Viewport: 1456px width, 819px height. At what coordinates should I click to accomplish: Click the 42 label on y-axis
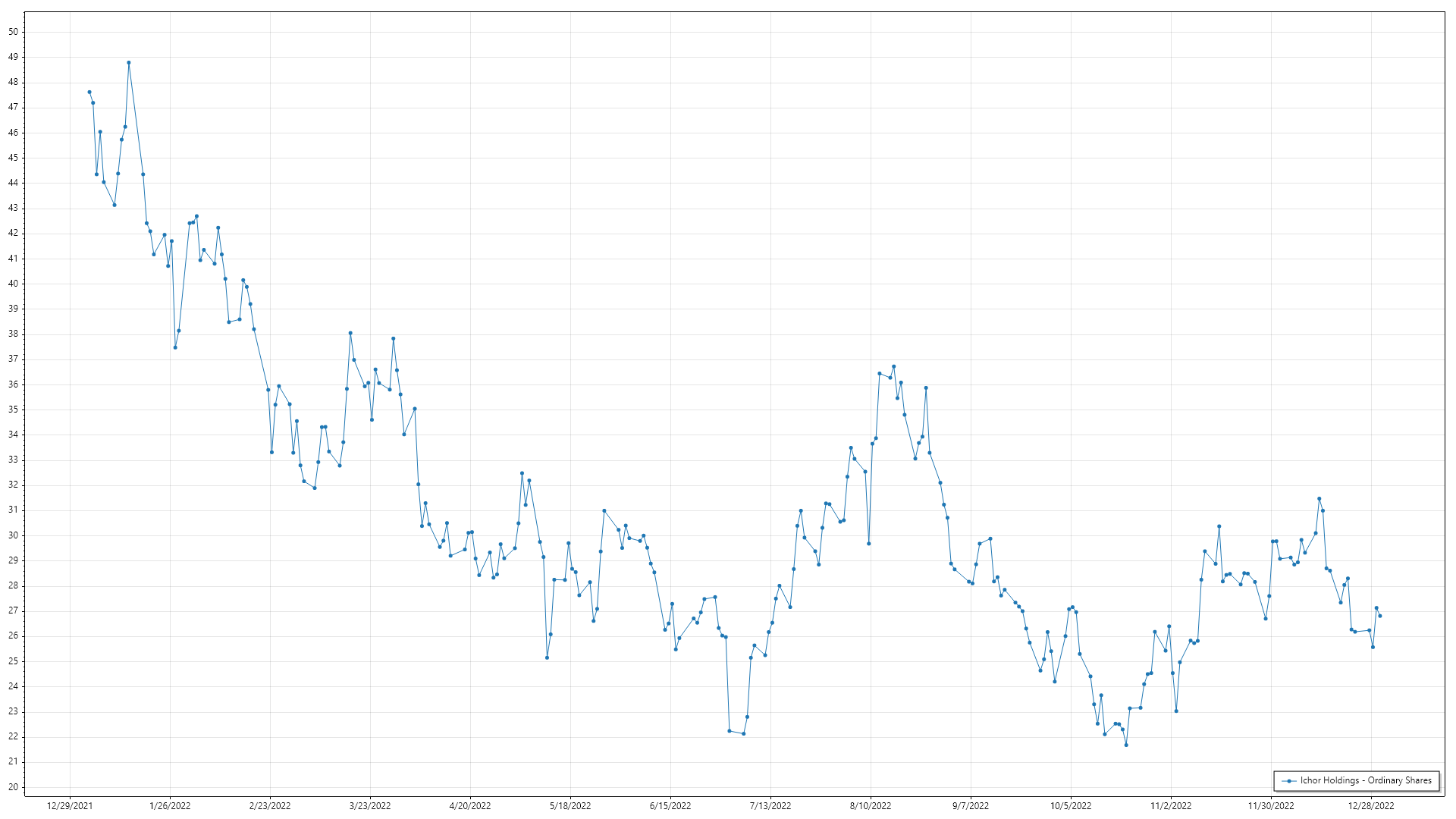(14, 234)
